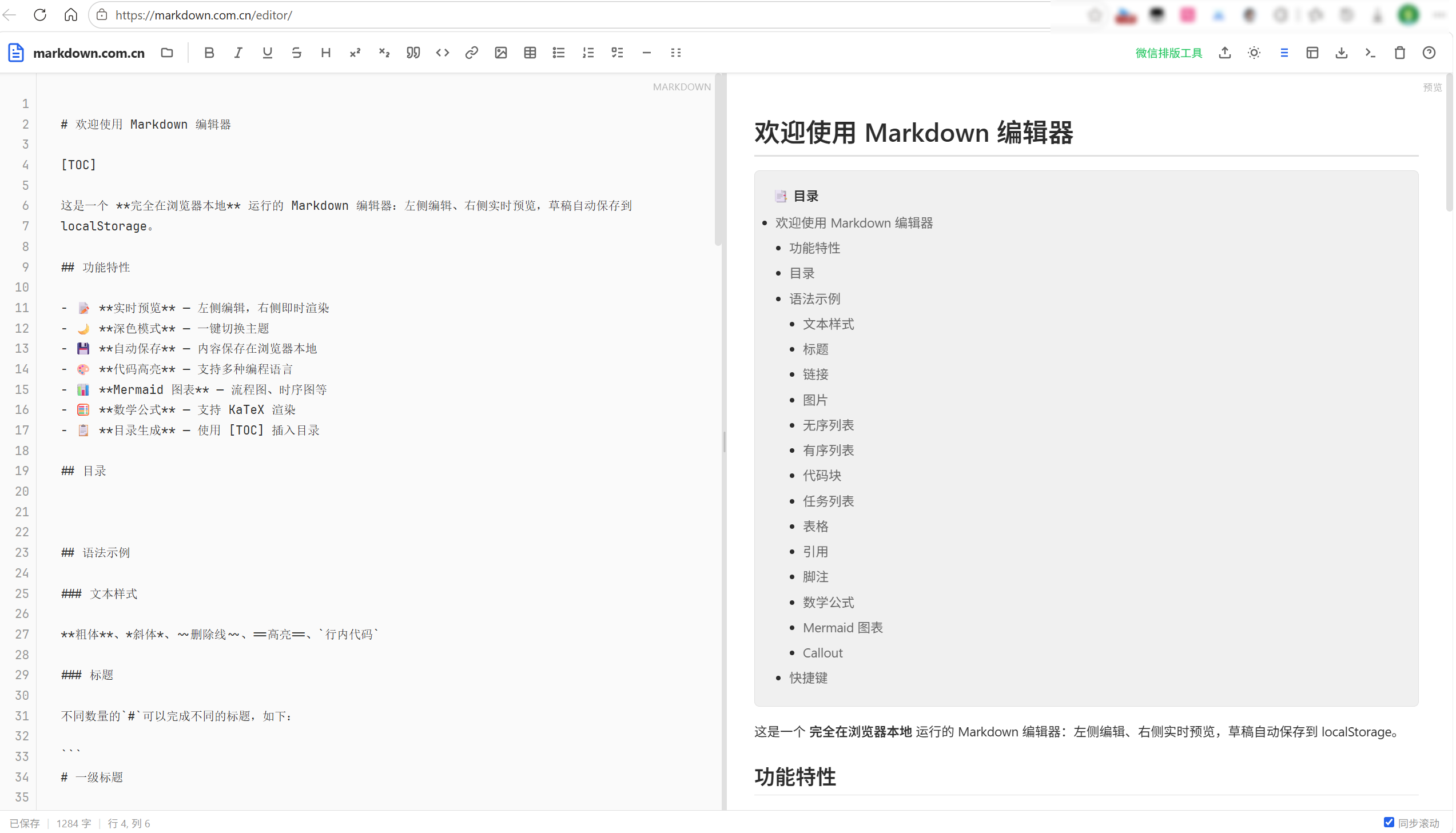
Task: Jump to 脚注 TOC entry
Action: [x=816, y=577]
